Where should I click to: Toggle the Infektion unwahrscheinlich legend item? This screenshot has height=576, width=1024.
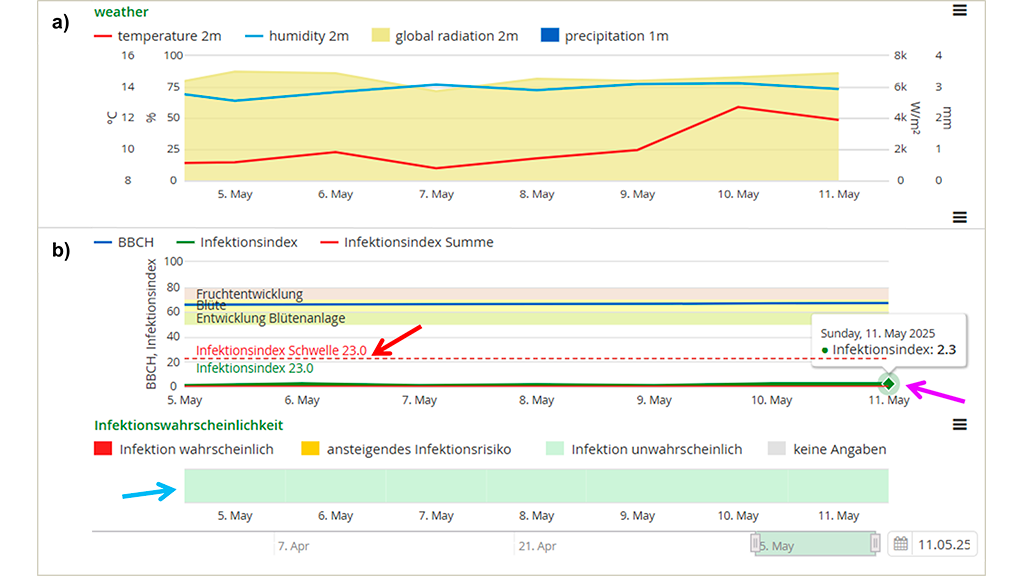644,450
